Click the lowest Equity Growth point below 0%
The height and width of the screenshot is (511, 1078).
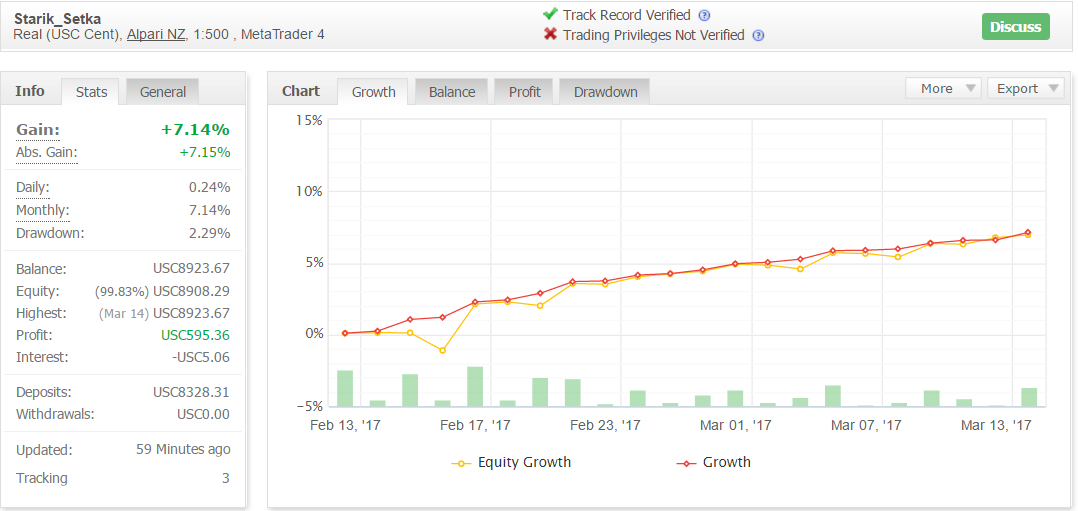click(x=443, y=351)
